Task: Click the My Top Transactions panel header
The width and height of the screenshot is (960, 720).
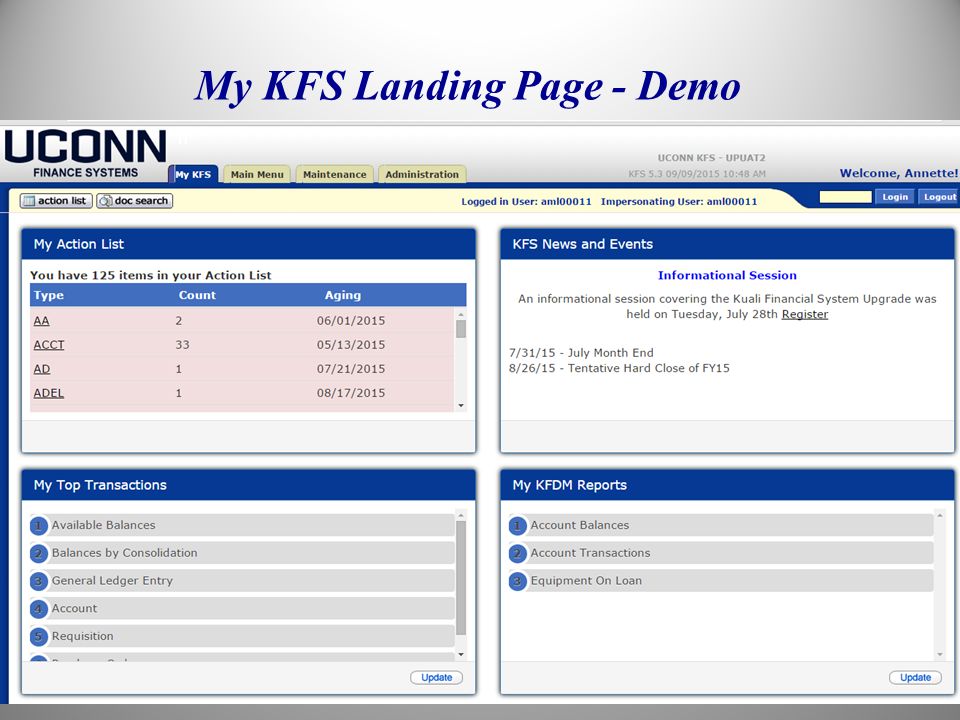Action: tap(249, 485)
